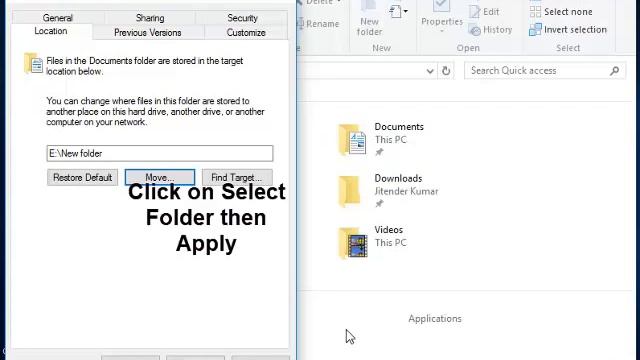Open the Sharing tab

pyautogui.click(x=150, y=18)
